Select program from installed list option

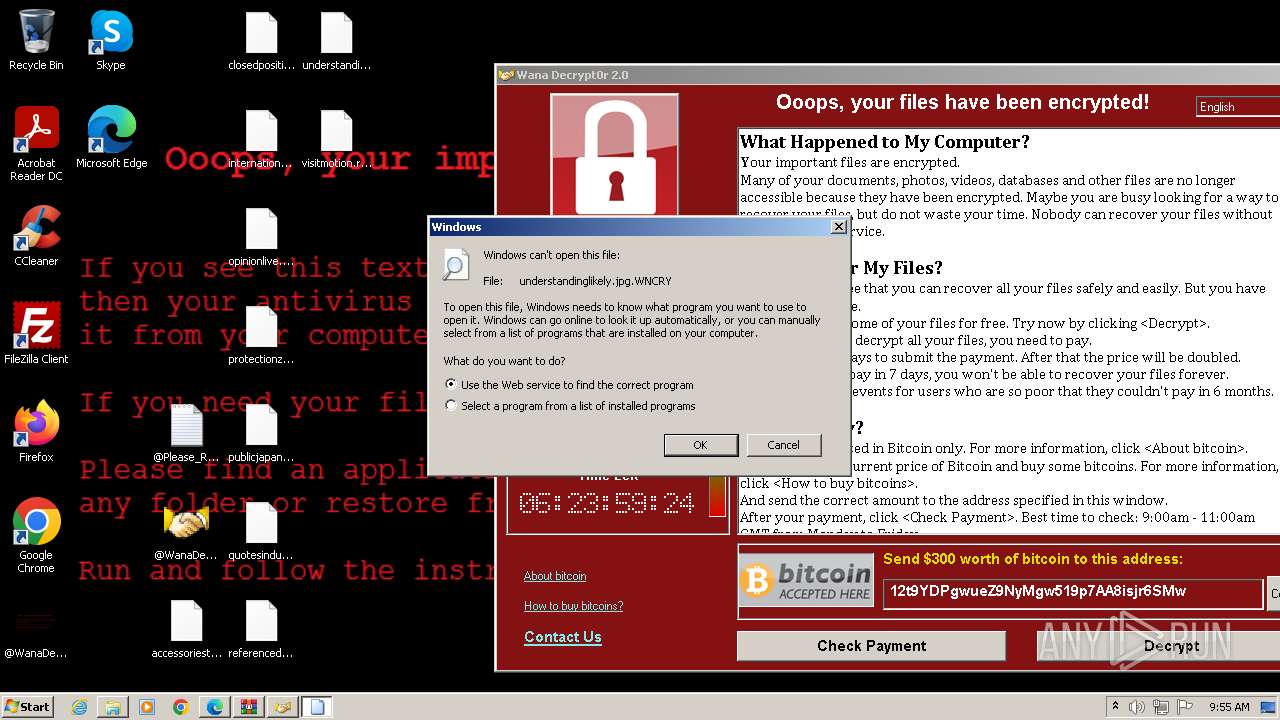(571, 406)
